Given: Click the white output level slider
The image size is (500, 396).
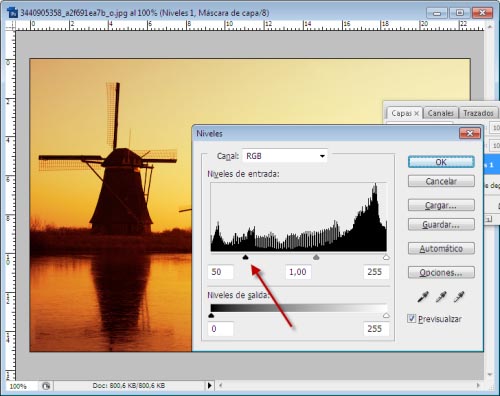Looking at the screenshot, I should click(386, 315).
